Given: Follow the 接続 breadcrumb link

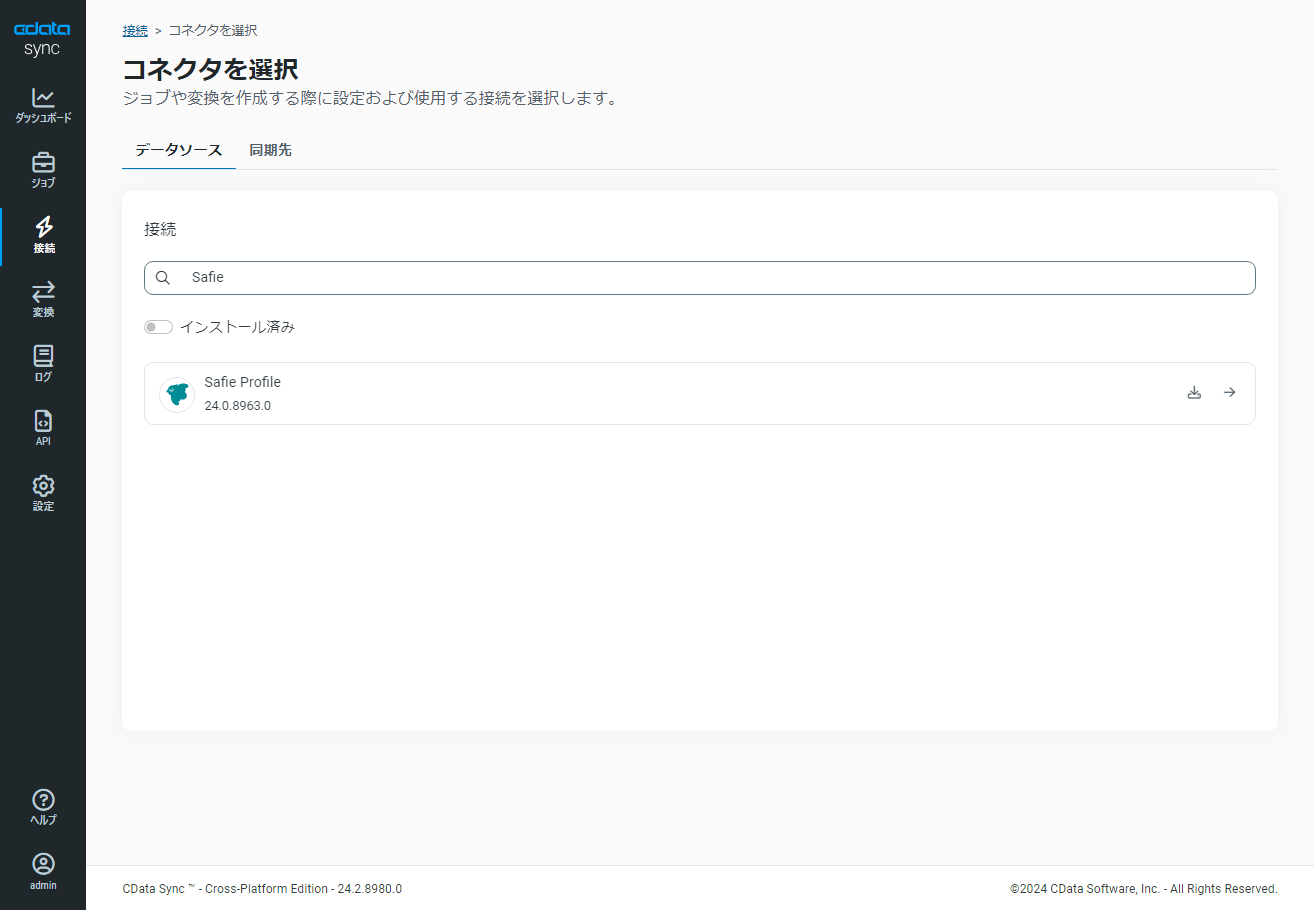Looking at the screenshot, I should click(135, 31).
